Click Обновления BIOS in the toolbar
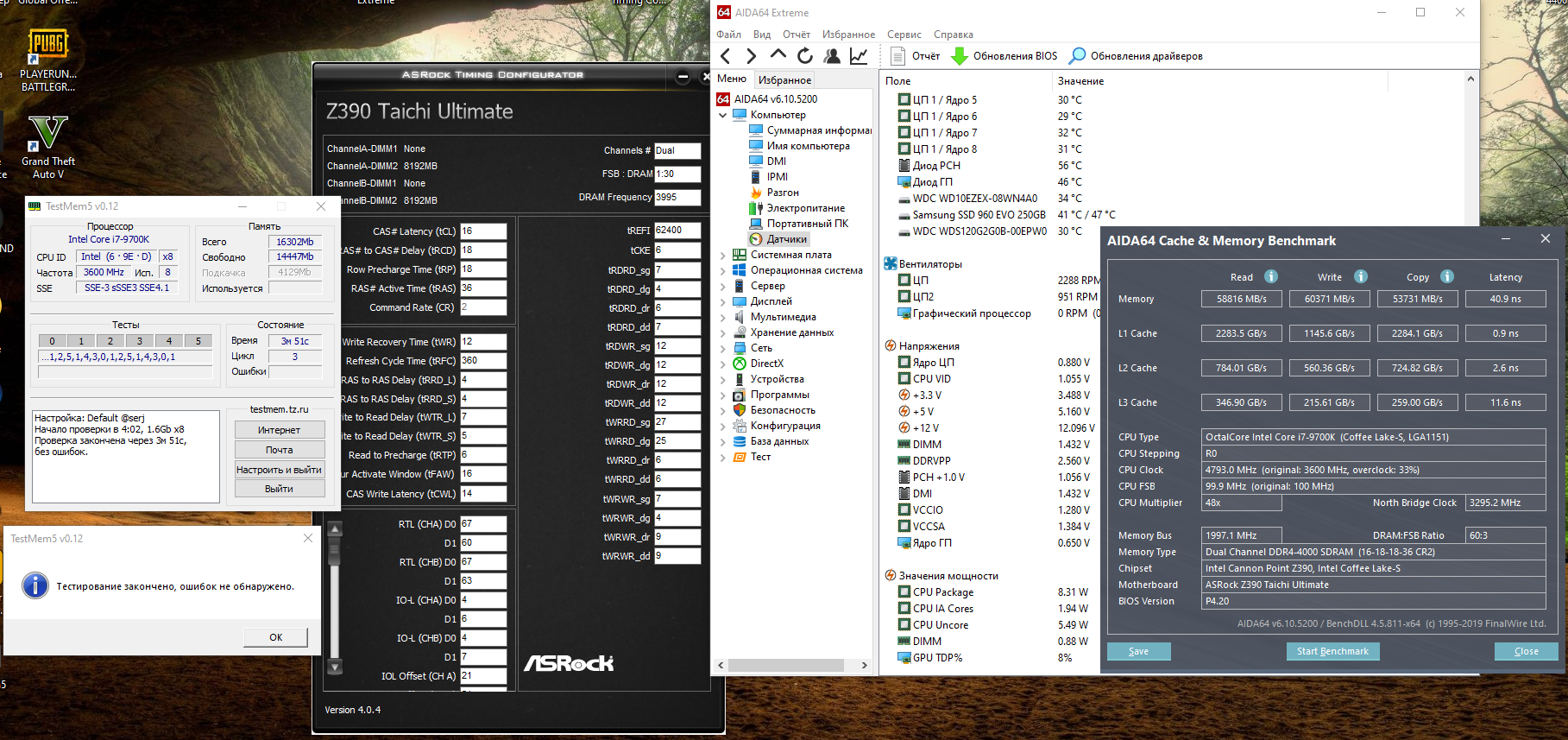 [x=1004, y=56]
